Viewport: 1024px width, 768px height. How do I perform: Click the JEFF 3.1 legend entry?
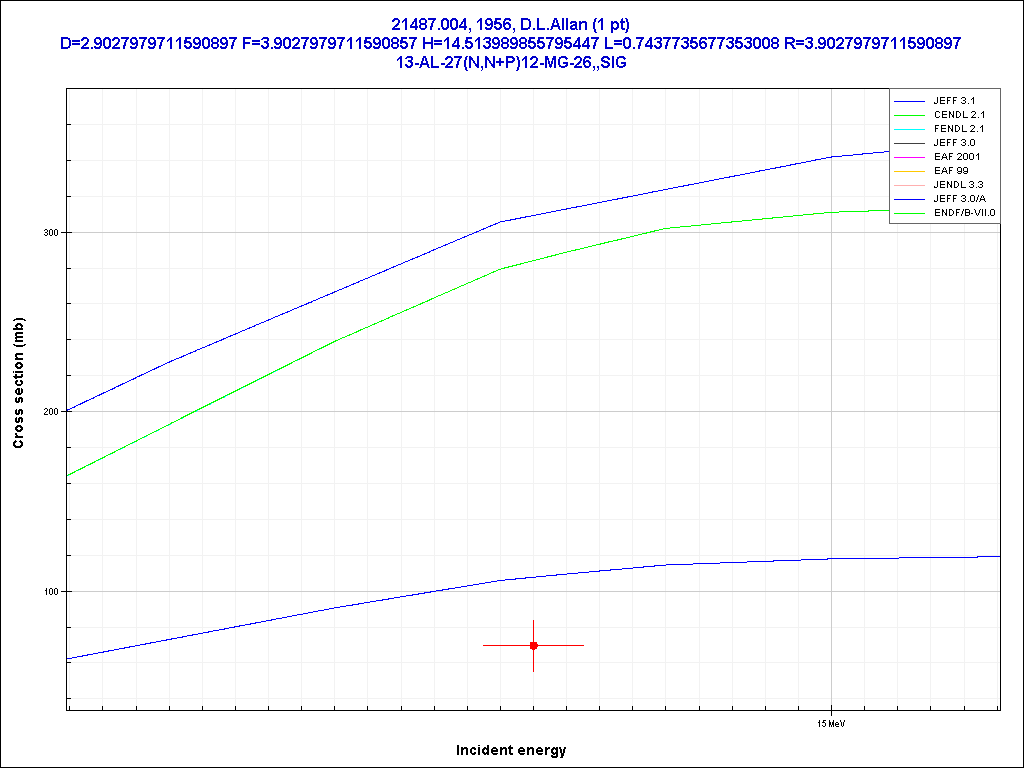point(952,101)
